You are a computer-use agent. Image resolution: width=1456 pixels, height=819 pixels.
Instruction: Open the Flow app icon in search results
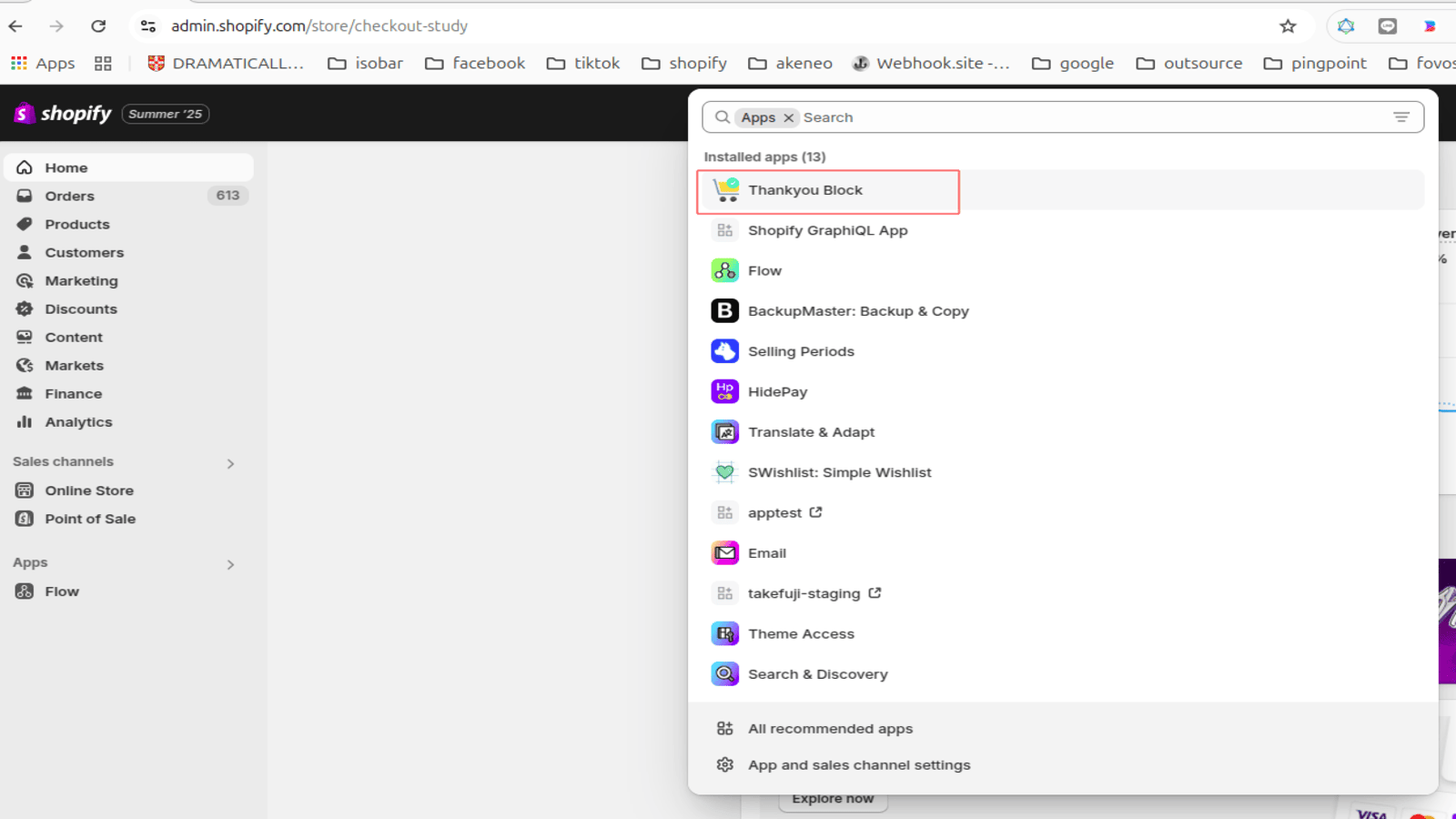[x=725, y=270]
